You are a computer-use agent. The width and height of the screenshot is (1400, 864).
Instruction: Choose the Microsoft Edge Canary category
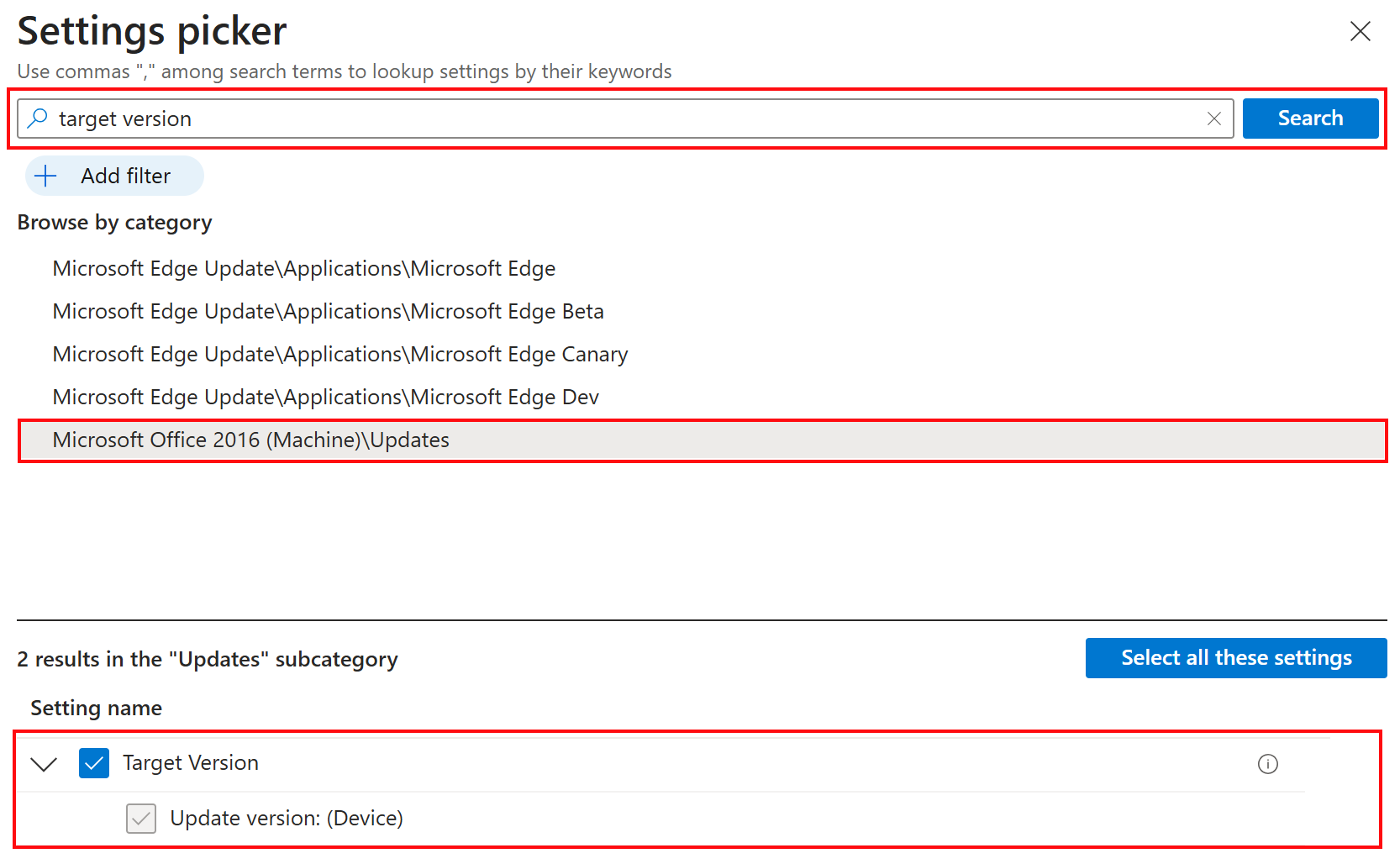(x=339, y=354)
